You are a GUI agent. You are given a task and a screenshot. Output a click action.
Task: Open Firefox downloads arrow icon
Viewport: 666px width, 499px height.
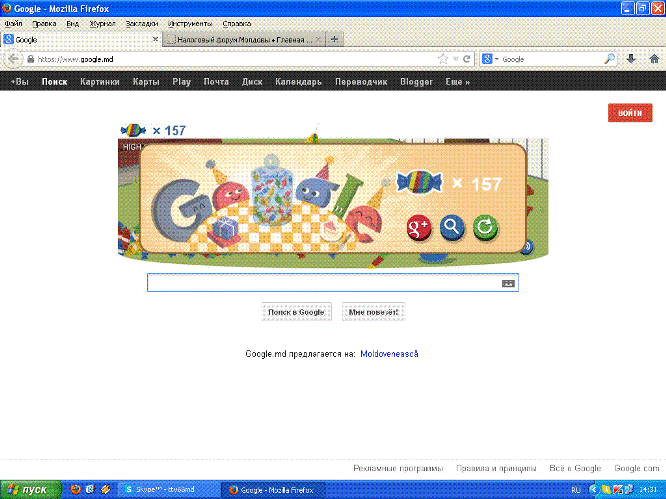(x=631, y=59)
